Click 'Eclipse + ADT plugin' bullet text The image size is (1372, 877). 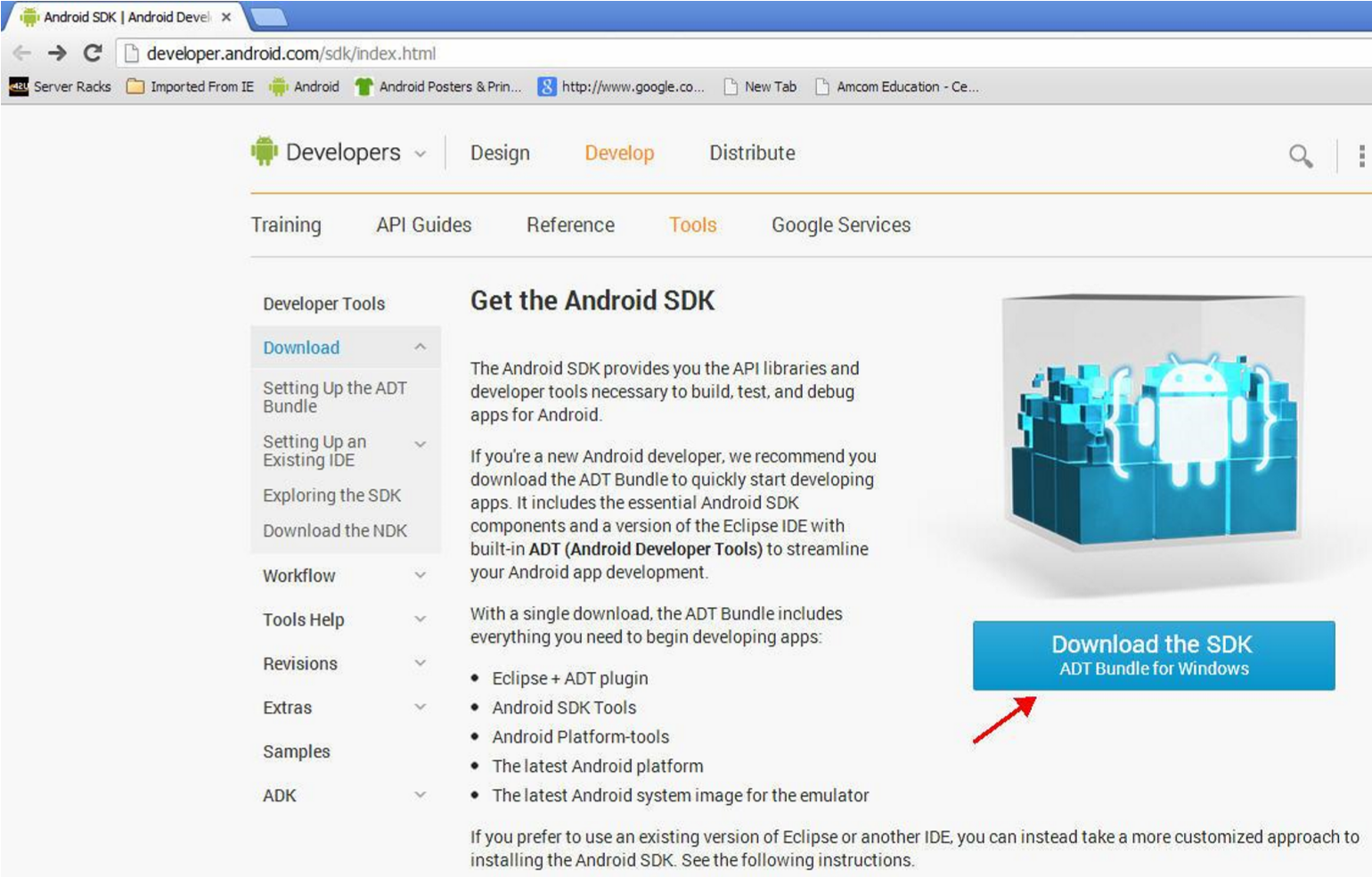point(570,678)
